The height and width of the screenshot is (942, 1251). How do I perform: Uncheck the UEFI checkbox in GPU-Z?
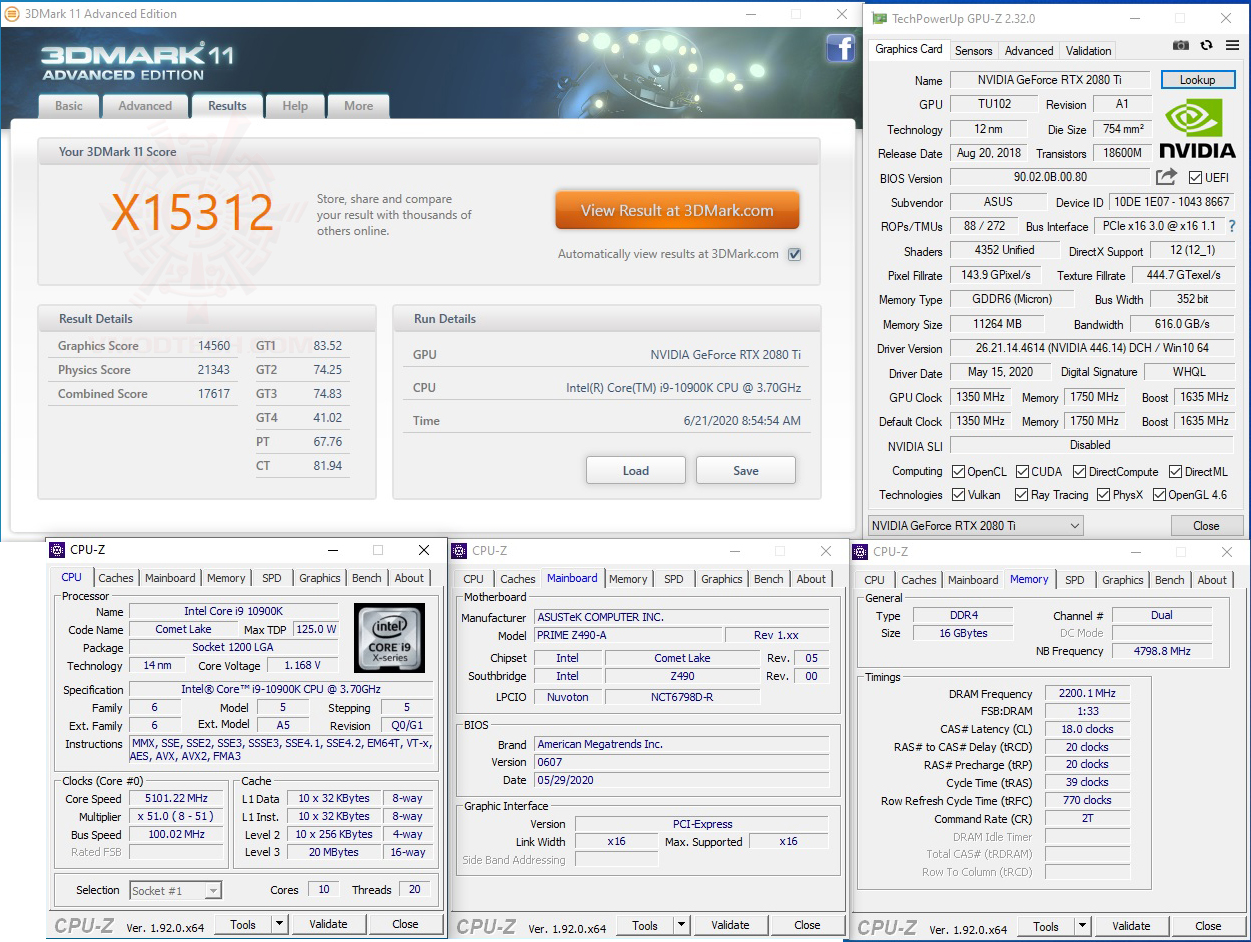pos(1194,178)
